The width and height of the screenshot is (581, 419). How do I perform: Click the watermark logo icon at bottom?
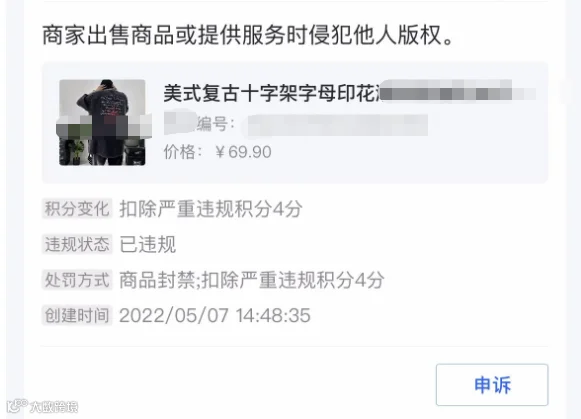(x=17, y=406)
